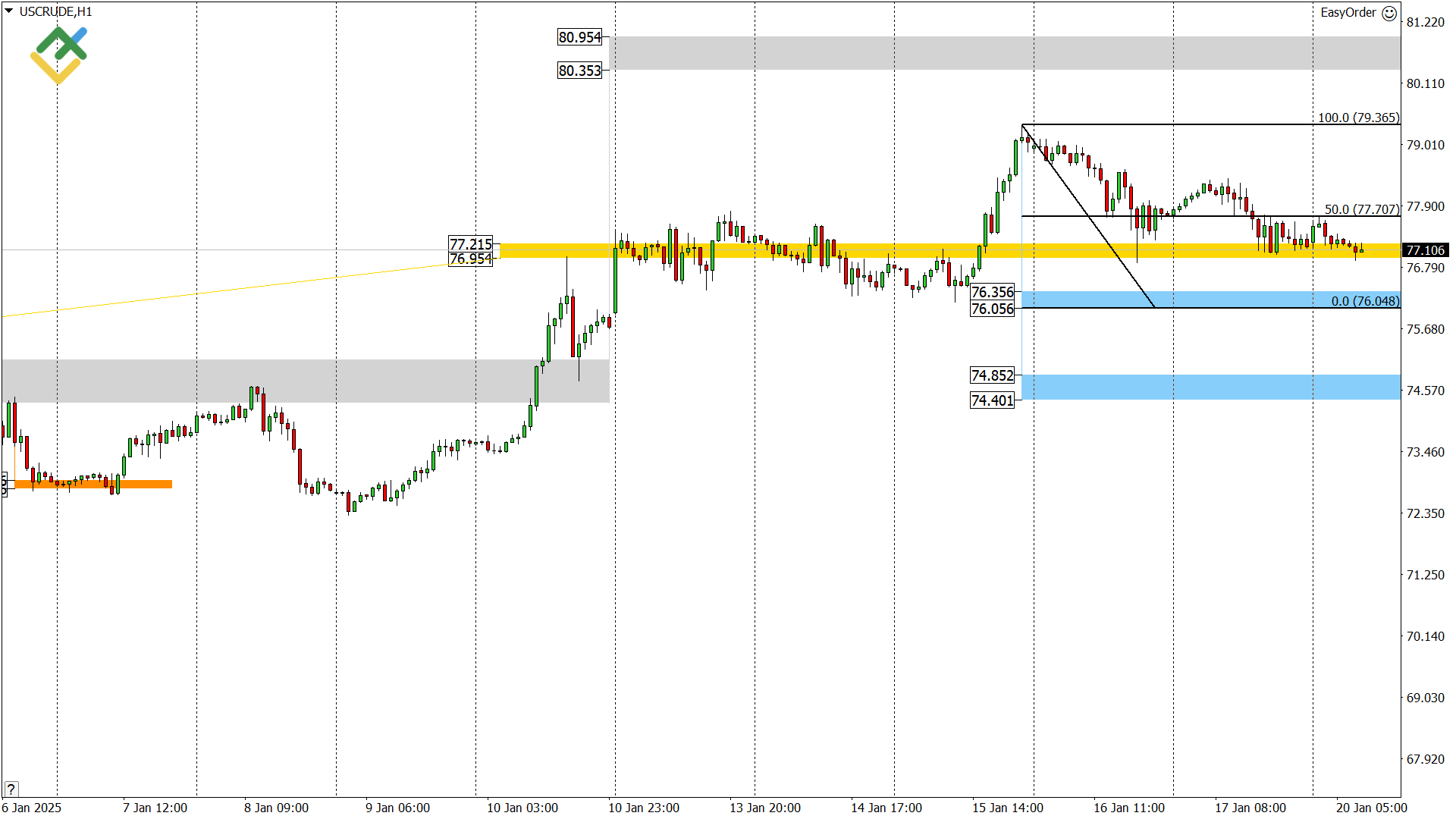Click the EasyOrder expert label
1456x819 pixels.
[x=1348, y=13]
